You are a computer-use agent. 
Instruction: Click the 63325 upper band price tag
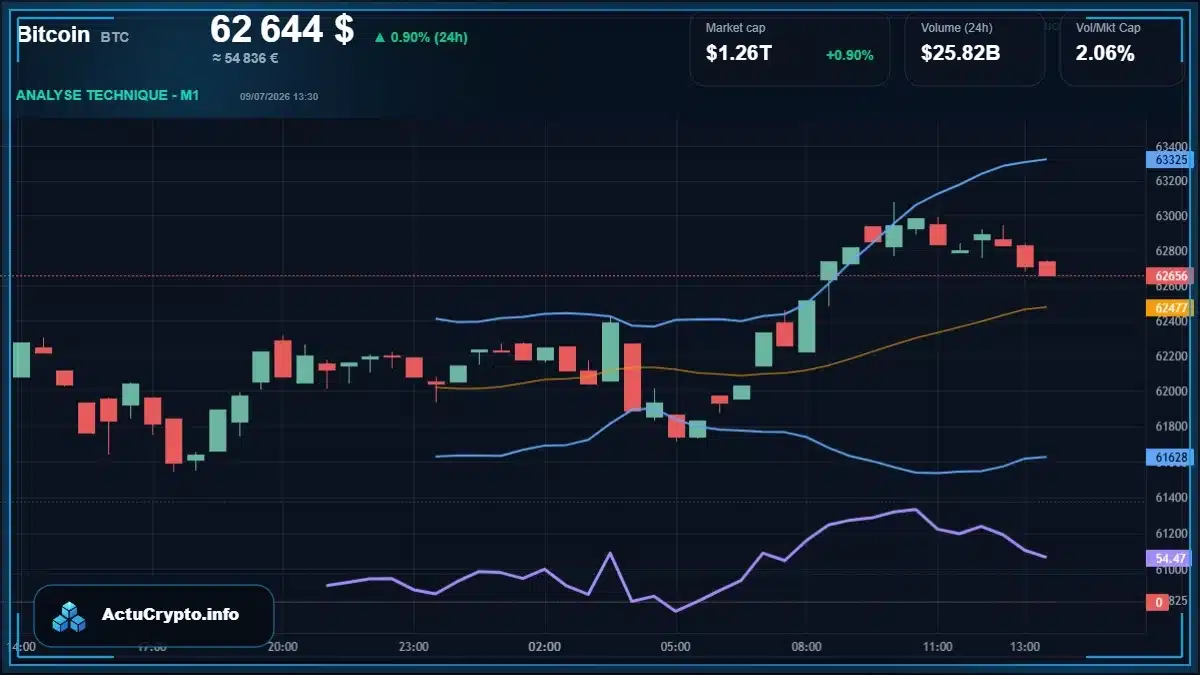click(x=1170, y=160)
